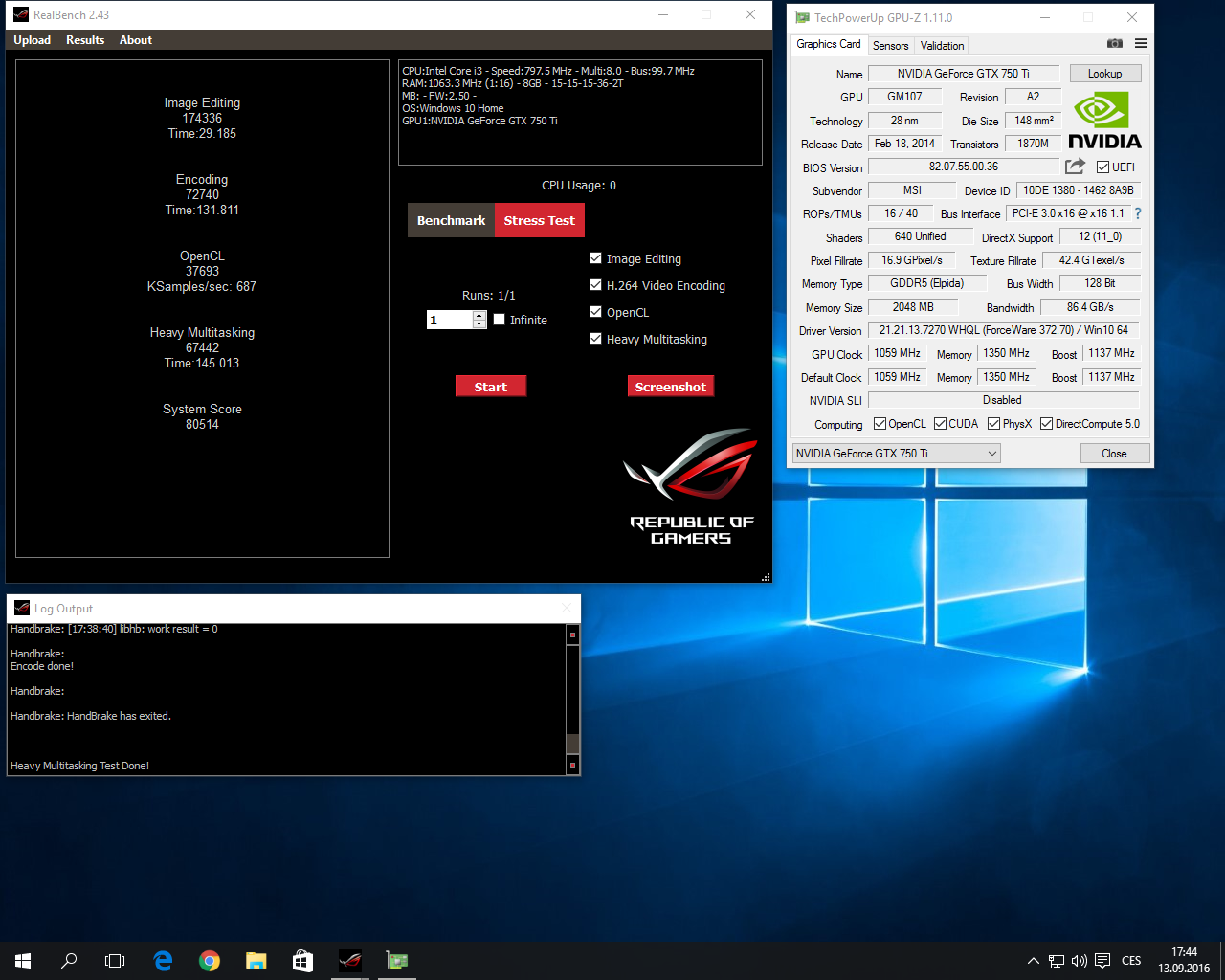1225x980 pixels.
Task: Expand the NVIDIA GeForce GTX 750 Ti dropdown
Action: (x=991, y=454)
